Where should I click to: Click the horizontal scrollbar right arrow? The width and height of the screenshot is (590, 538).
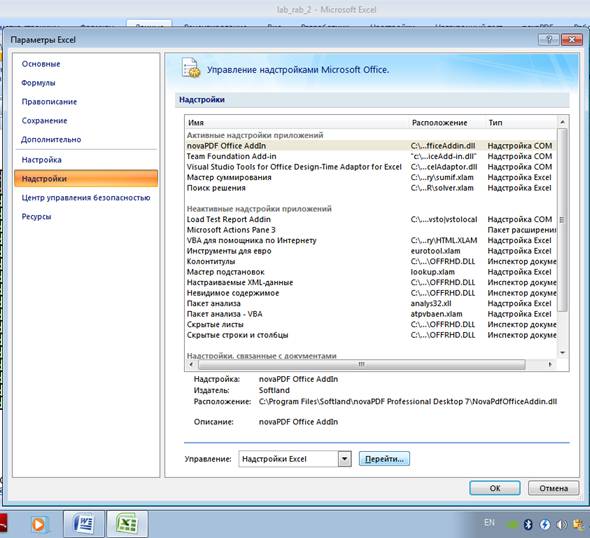(550, 364)
